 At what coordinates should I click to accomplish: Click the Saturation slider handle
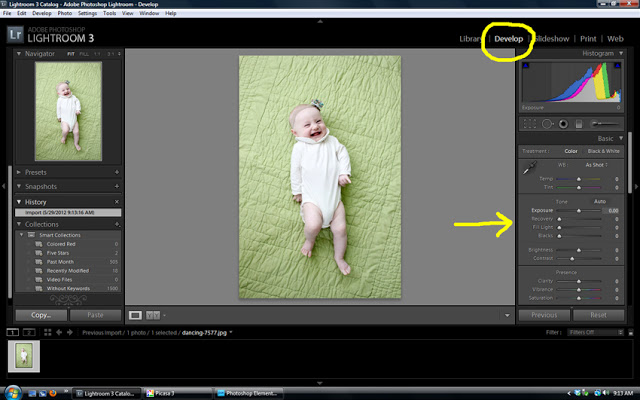579,298
